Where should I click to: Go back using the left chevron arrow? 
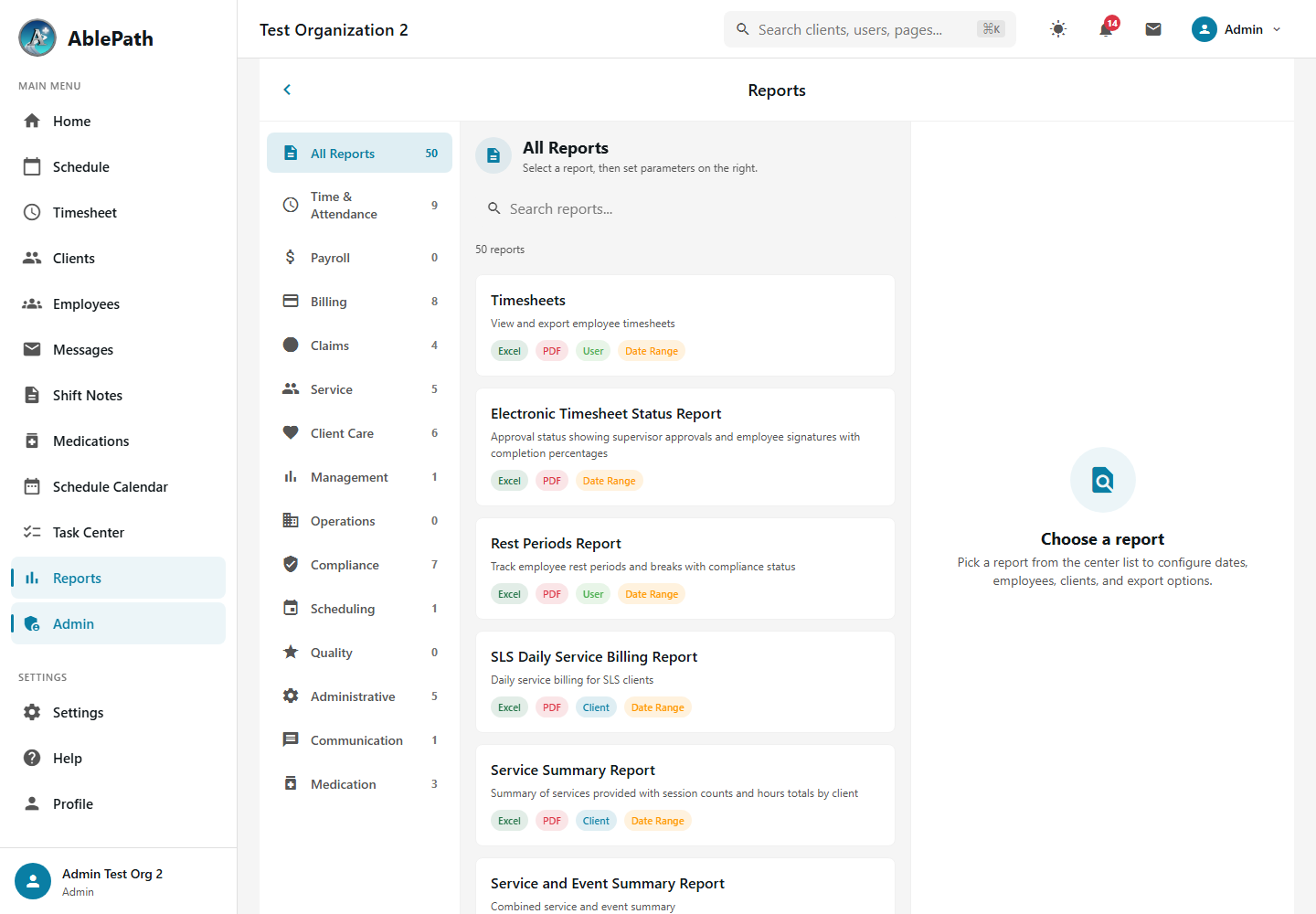[x=287, y=90]
